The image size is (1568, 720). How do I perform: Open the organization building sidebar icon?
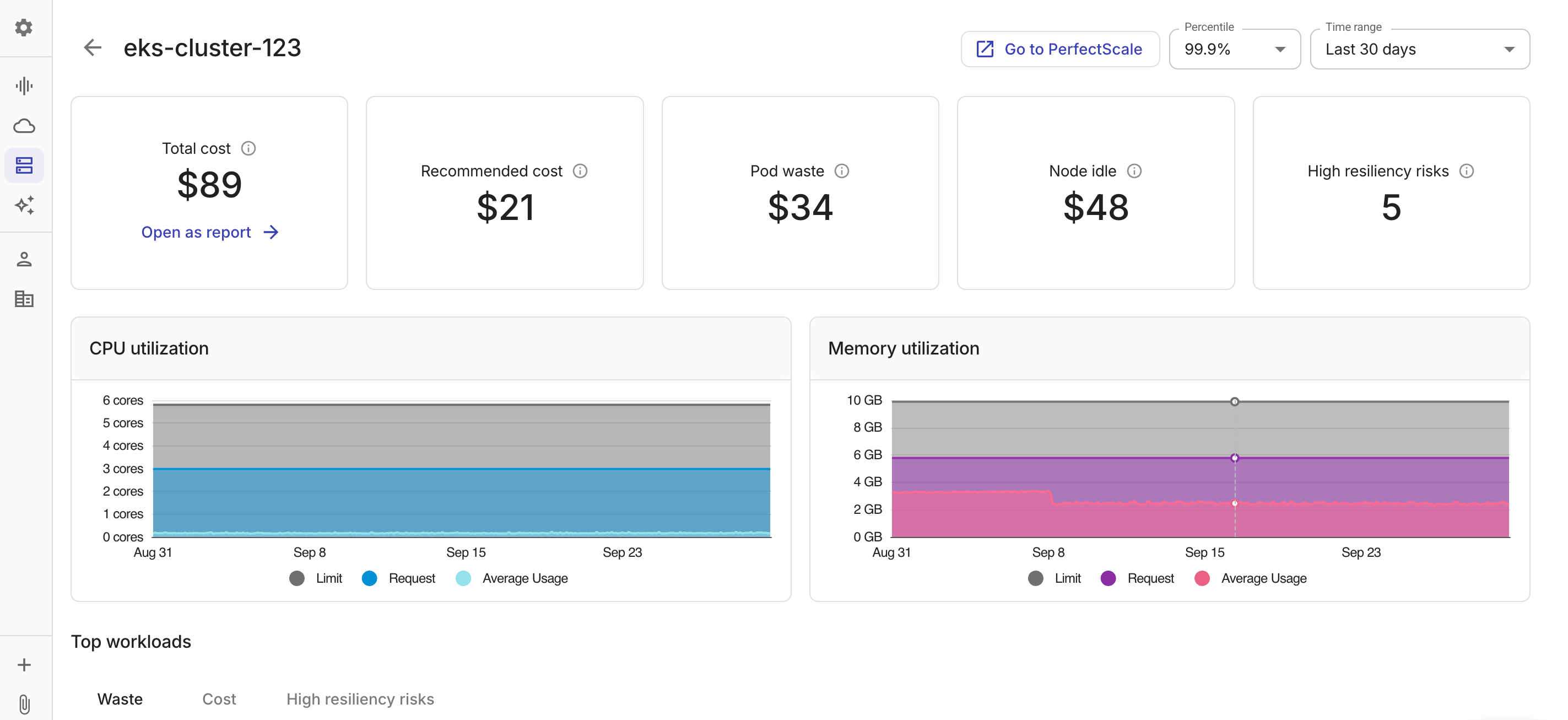tap(24, 299)
